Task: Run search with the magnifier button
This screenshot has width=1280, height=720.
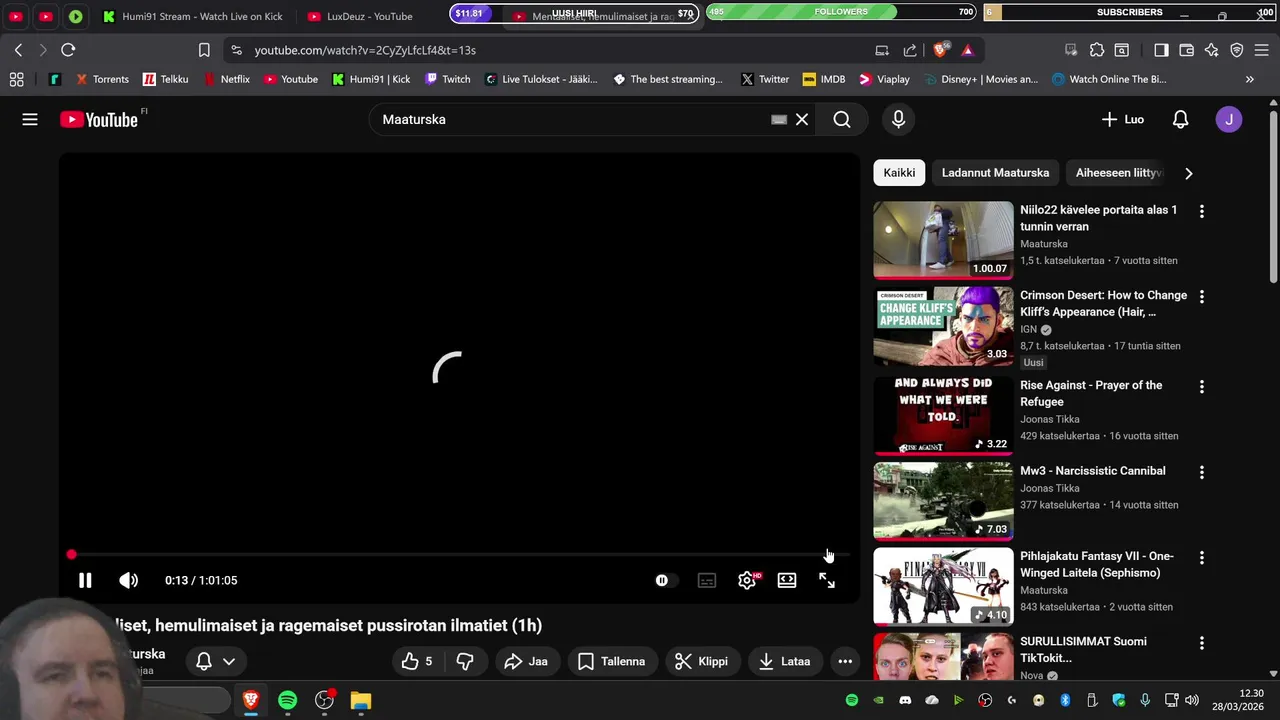Action: click(x=842, y=119)
